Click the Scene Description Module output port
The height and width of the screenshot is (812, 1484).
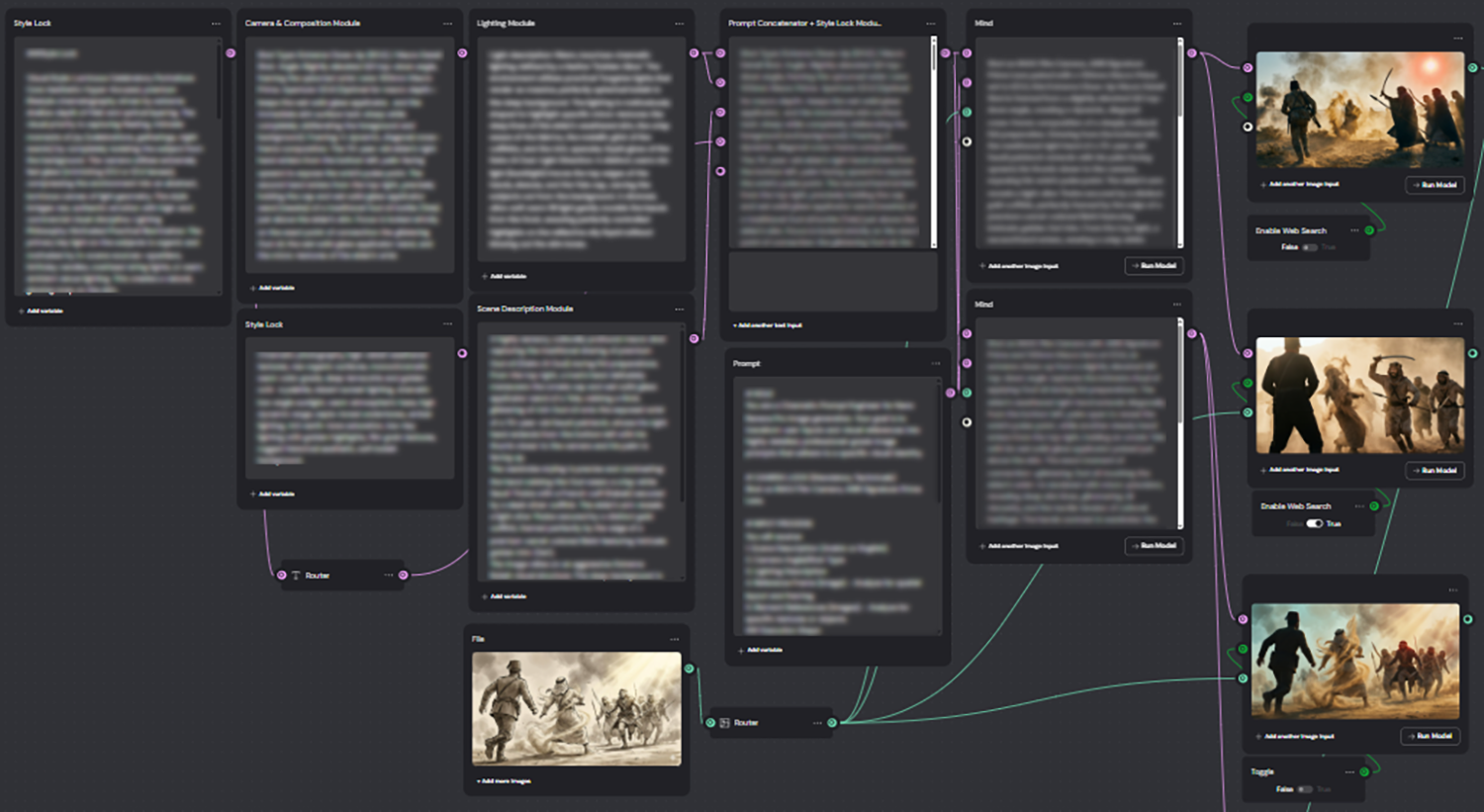(694, 338)
